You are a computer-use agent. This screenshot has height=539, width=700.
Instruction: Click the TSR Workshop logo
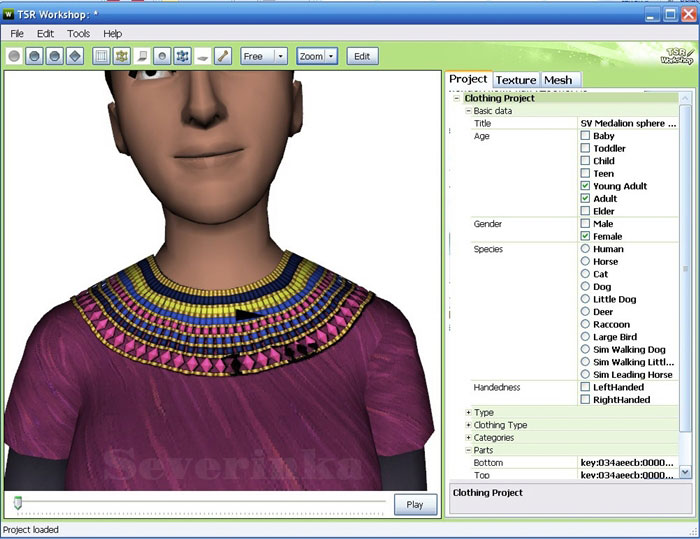(676, 55)
